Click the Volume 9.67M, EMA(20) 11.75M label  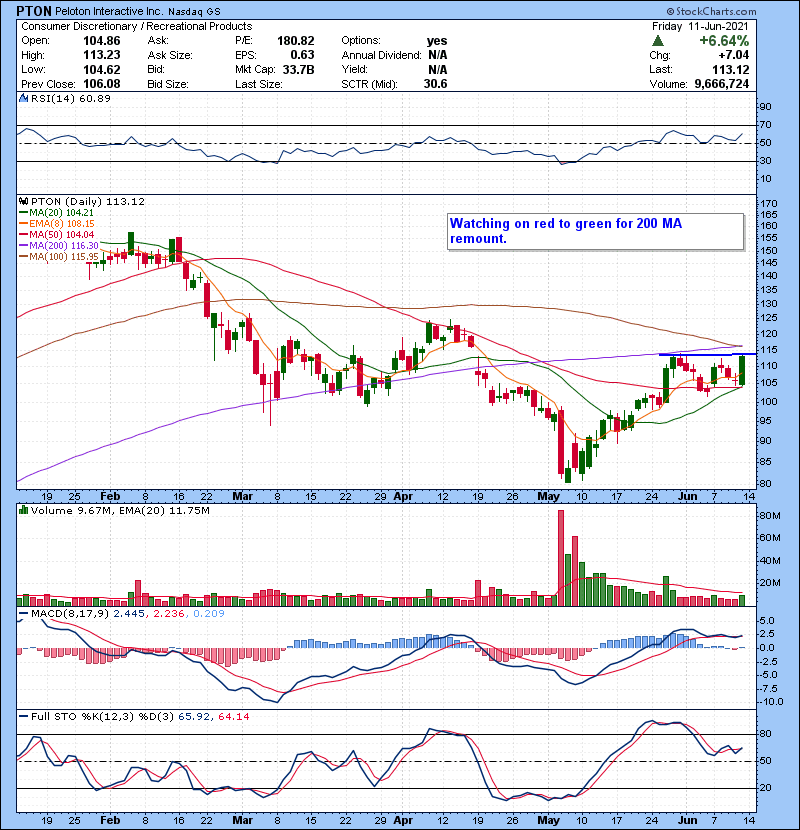[120, 510]
